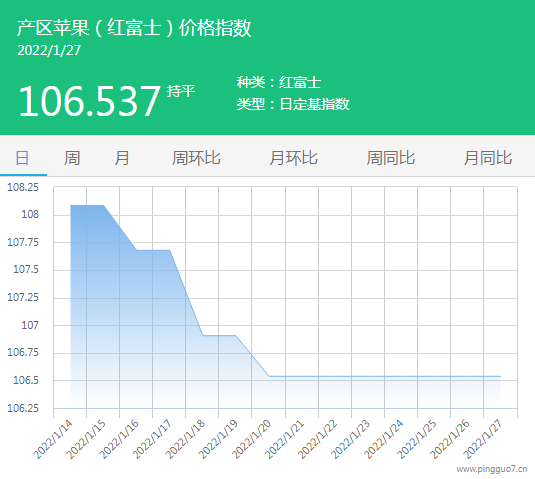Click the 2022/1/27 x-axis date label
The width and height of the screenshot is (535, 479).
pyautogui.click(x=483, y=439)
